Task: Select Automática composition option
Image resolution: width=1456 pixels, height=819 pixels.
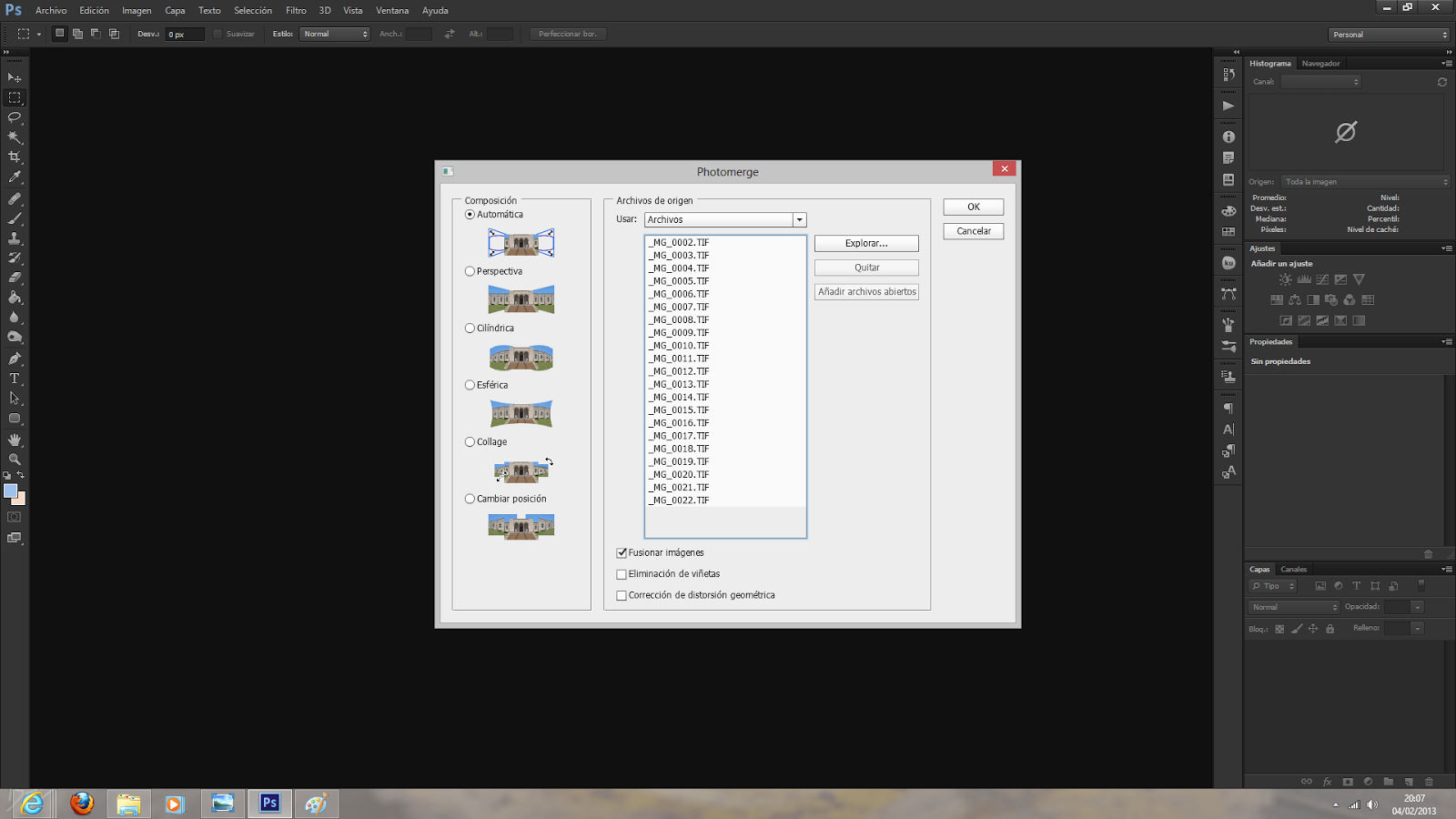Action: (x=470, y=215)
